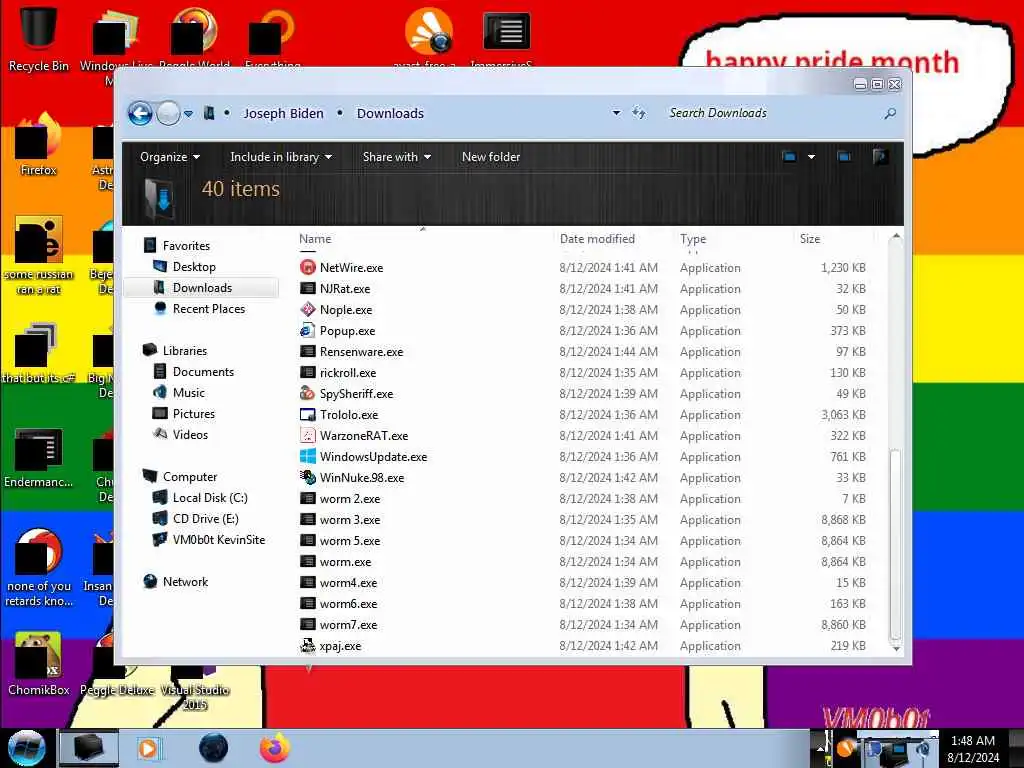Select the WarzoneRAT.exe file icon
The width and height of the screenshot is (1024, 768).
point(308,435)
